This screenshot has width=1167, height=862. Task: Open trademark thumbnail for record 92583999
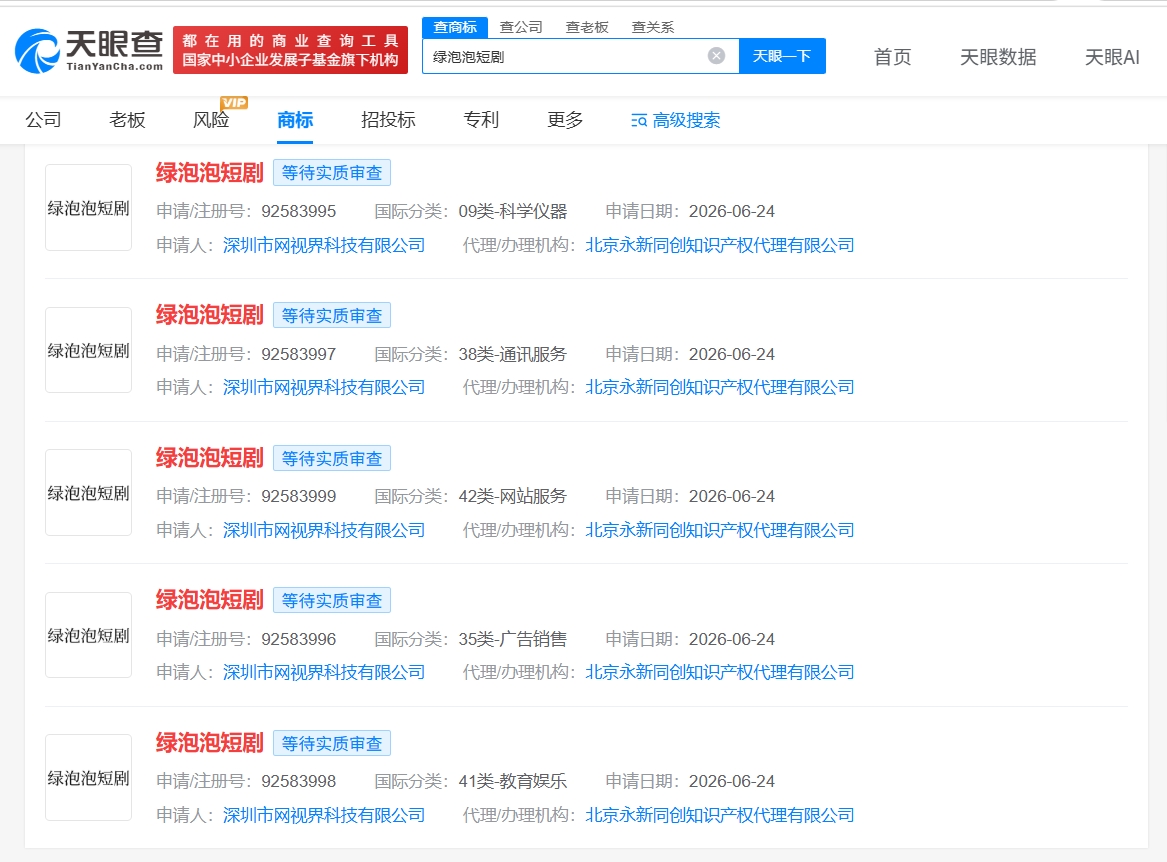[x=89, y=493]
